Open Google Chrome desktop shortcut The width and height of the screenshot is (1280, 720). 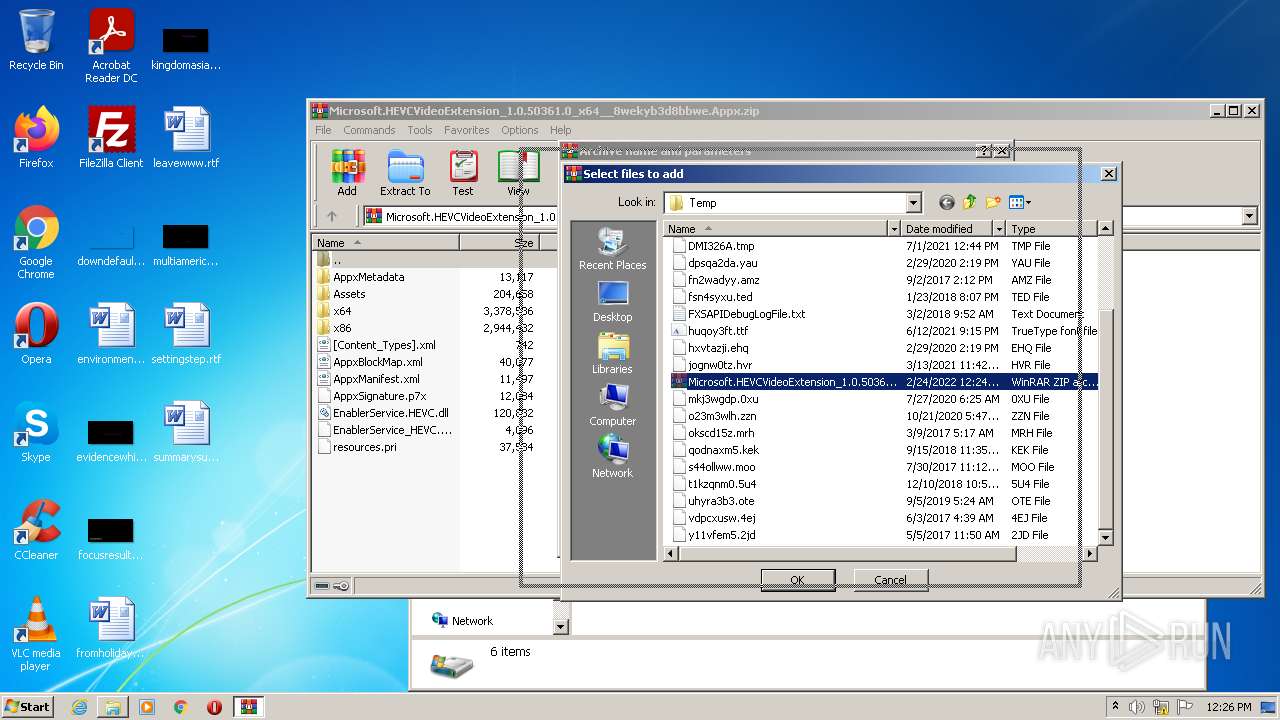pyautogui.click(x=36, y=243)
